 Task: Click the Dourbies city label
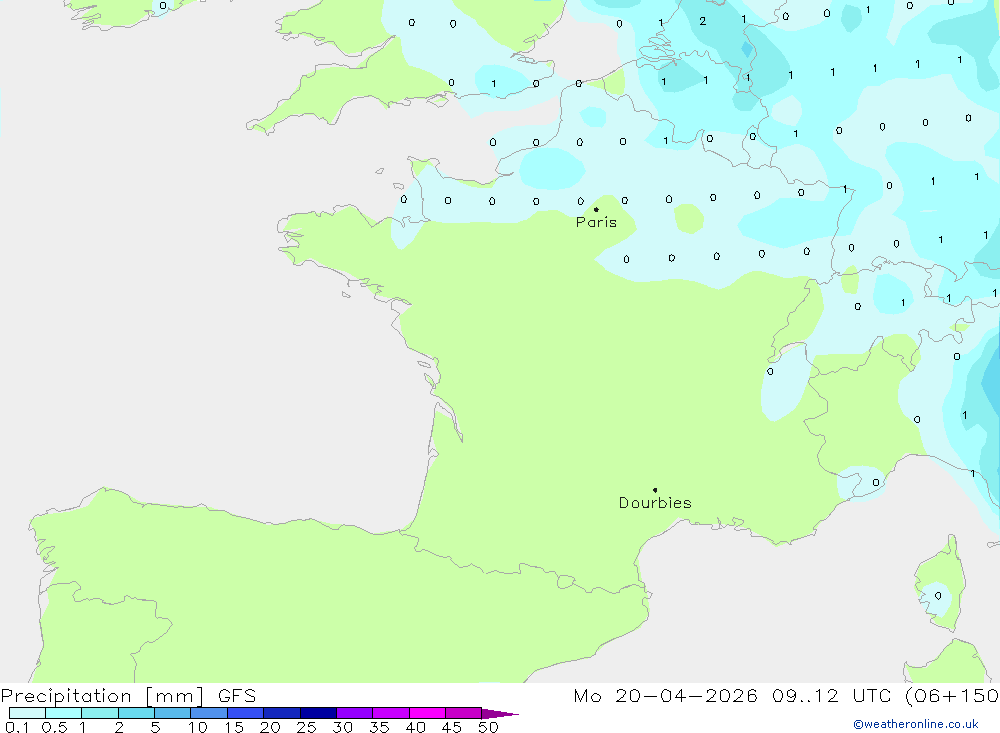(655, 503)
